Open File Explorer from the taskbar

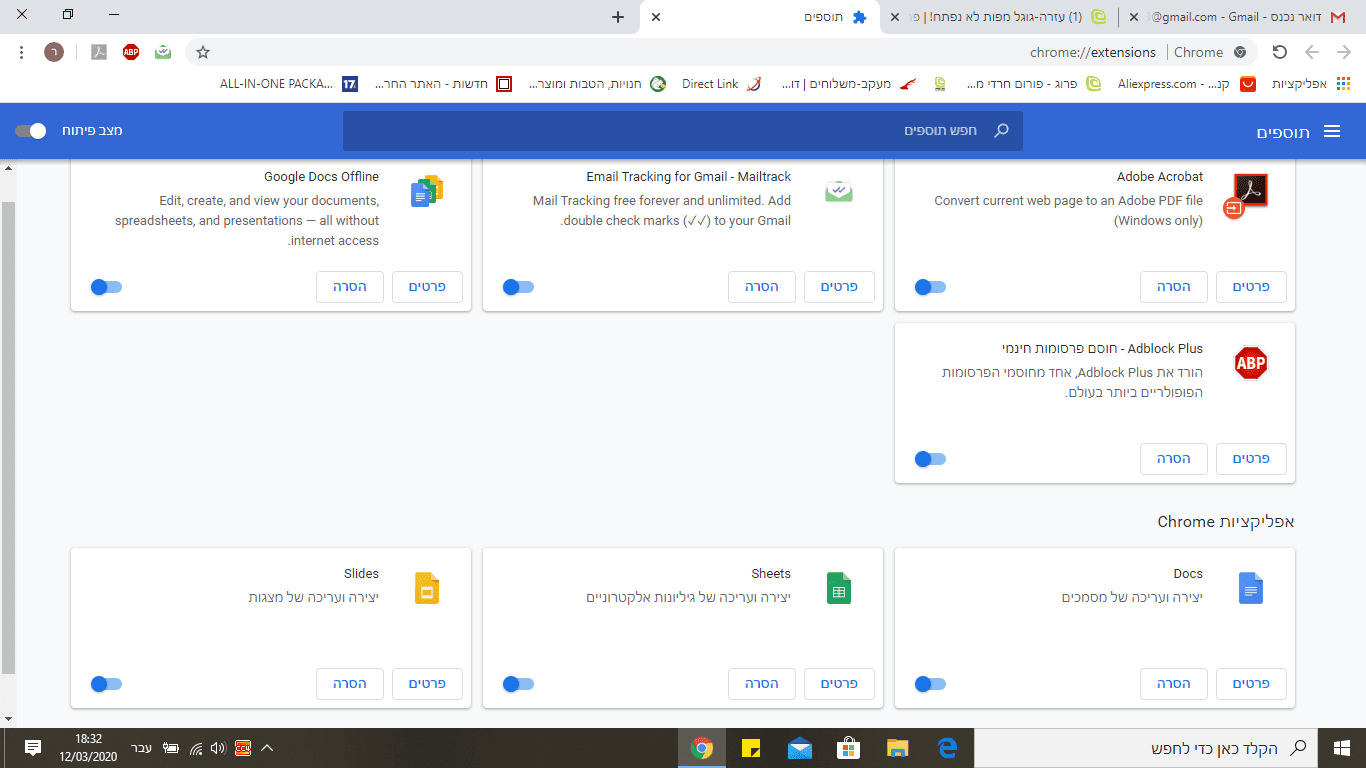pos(898,748)
